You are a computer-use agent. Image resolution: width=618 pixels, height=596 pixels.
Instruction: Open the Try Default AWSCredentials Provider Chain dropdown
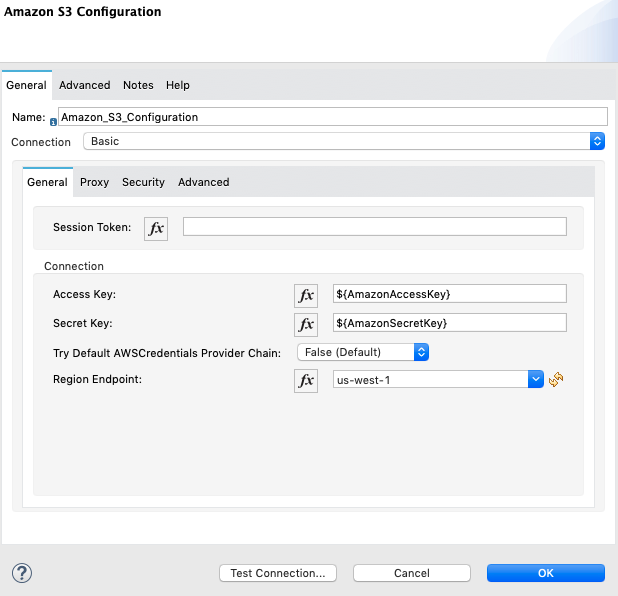[363, 352]
